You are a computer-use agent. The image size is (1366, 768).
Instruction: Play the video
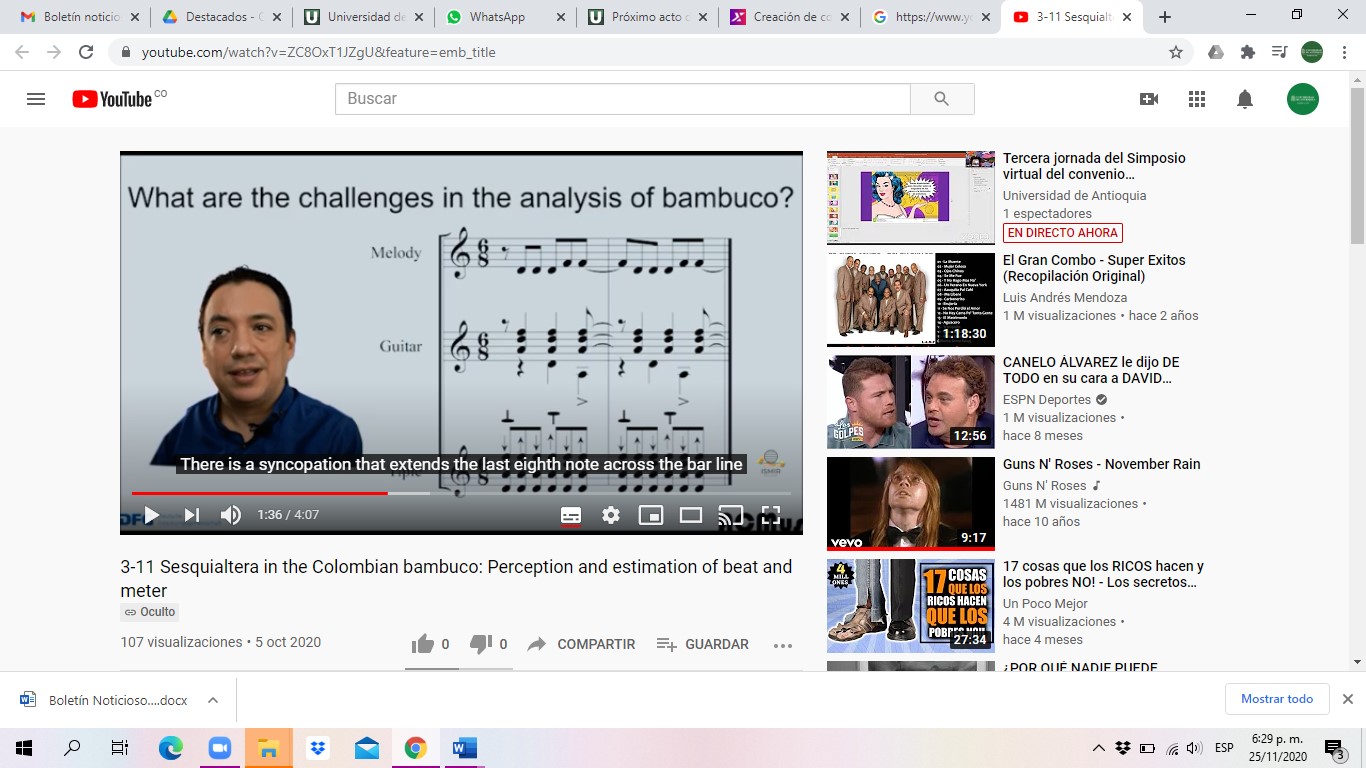click(151, 515)
